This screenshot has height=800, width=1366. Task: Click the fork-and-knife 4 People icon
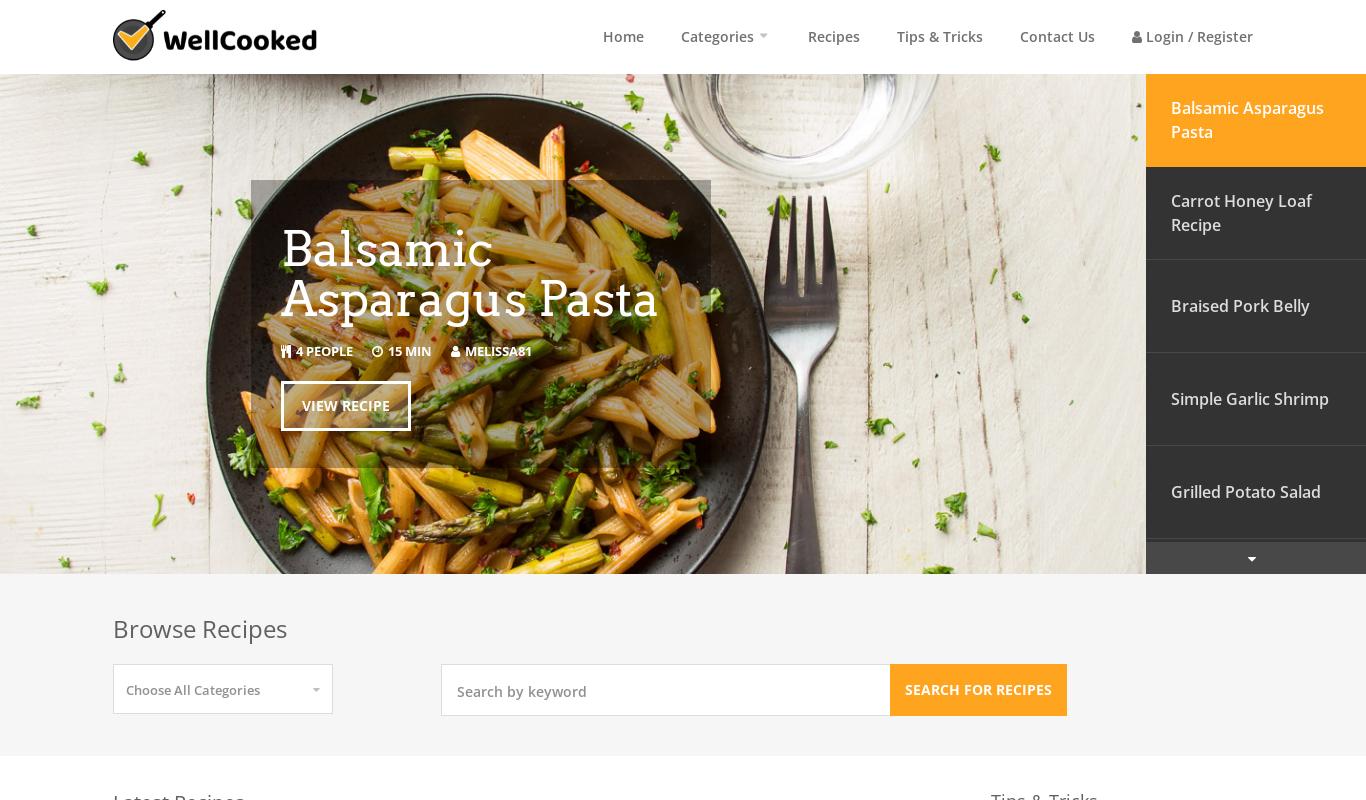click(x=286, y=351)
